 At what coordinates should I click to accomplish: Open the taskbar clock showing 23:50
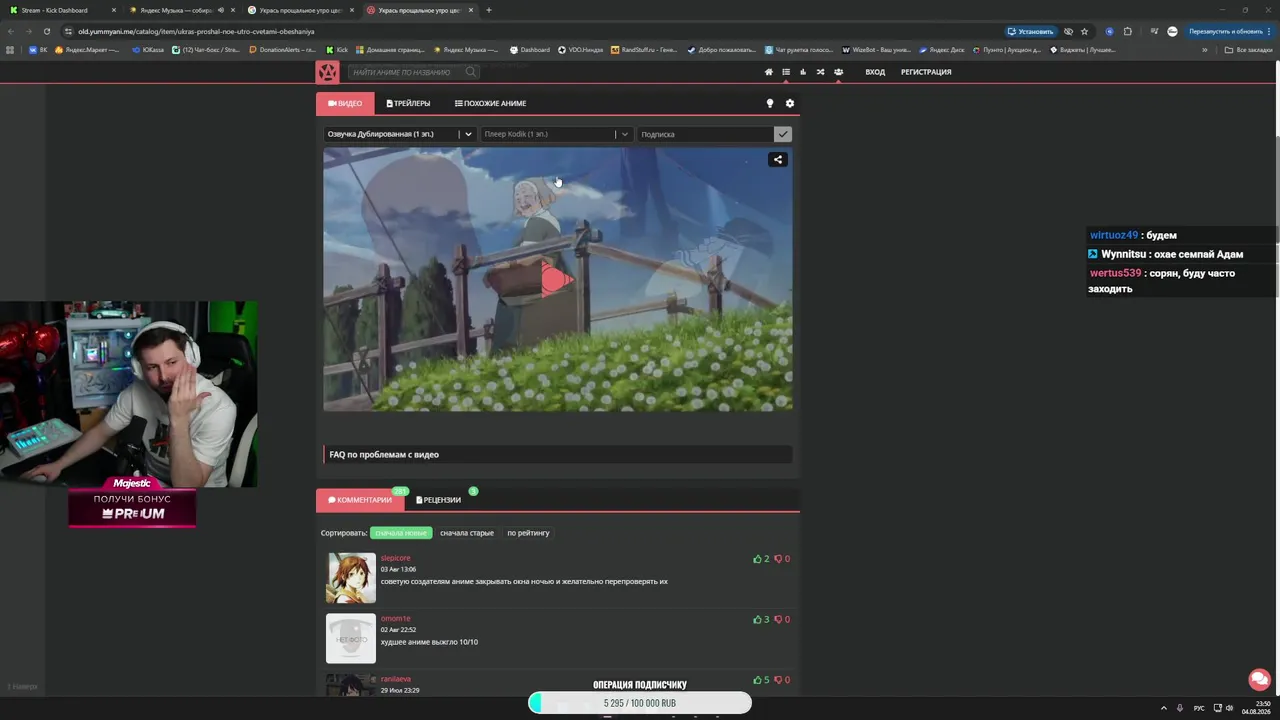pyautogui.click(x=1256, y=708)
